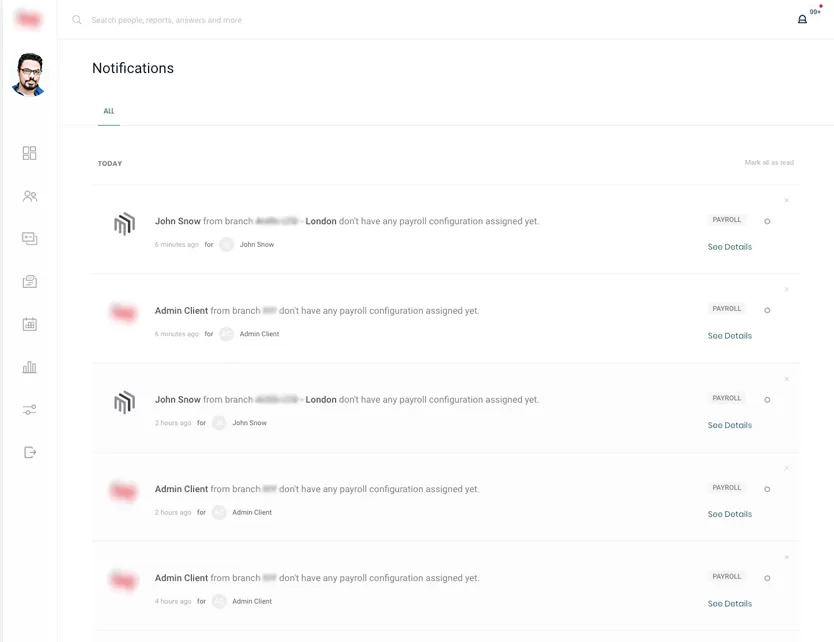Toggle read circle on last notification
834x642 pixels.
[x=767, y=578]
